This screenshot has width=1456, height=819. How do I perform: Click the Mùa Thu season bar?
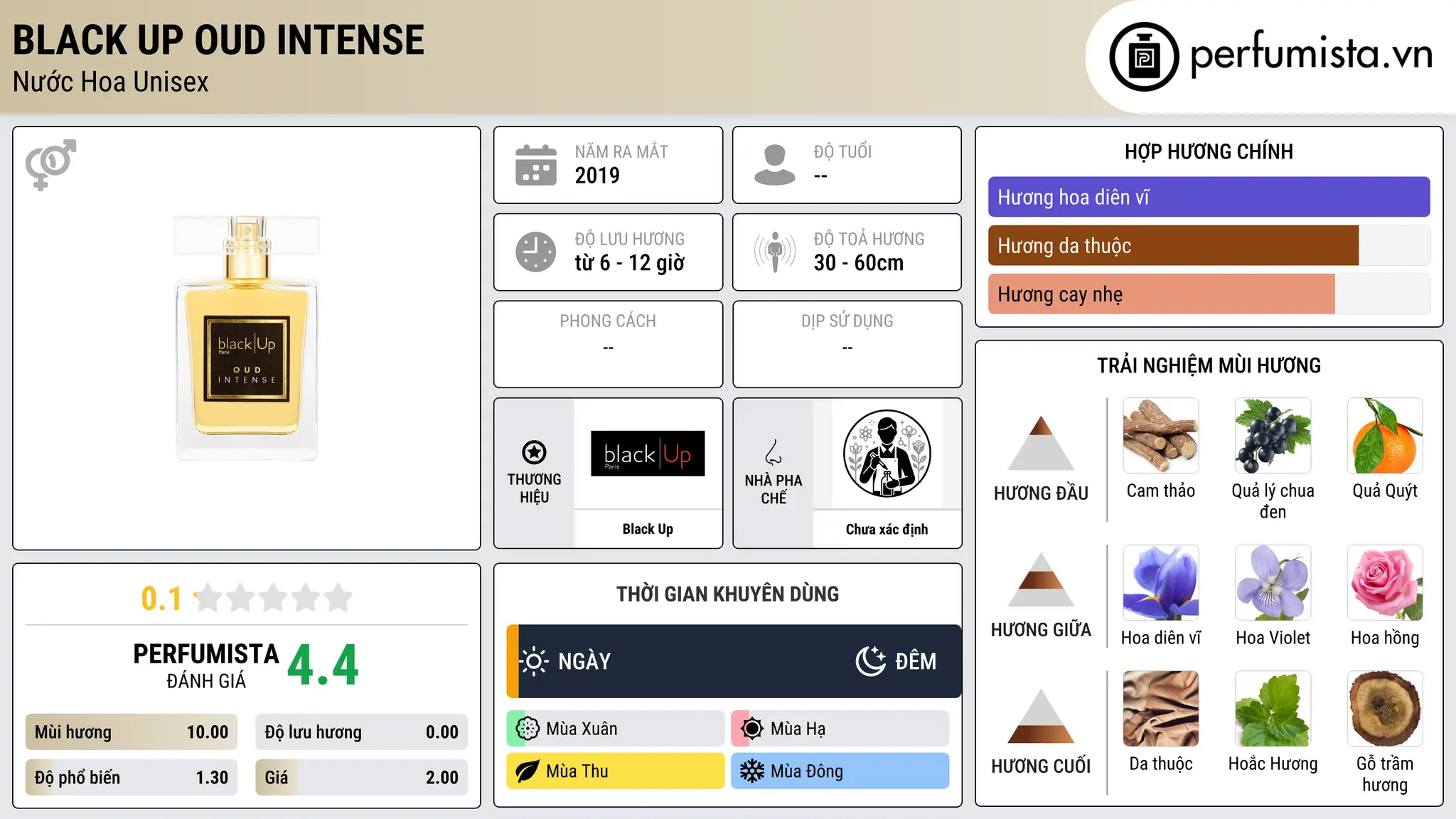(x=616, y=771)
